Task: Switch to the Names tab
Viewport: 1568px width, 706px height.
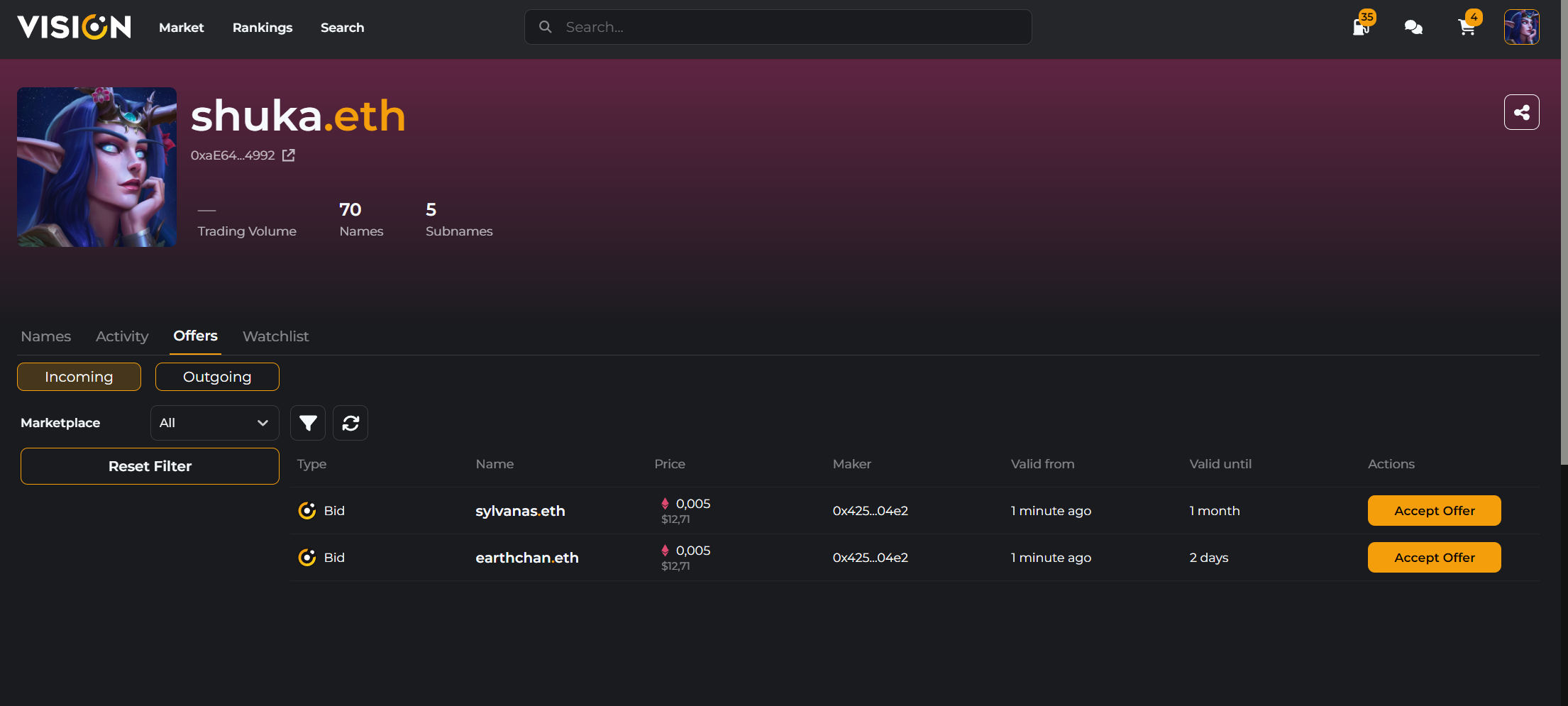Action: (x=46, y=336)
